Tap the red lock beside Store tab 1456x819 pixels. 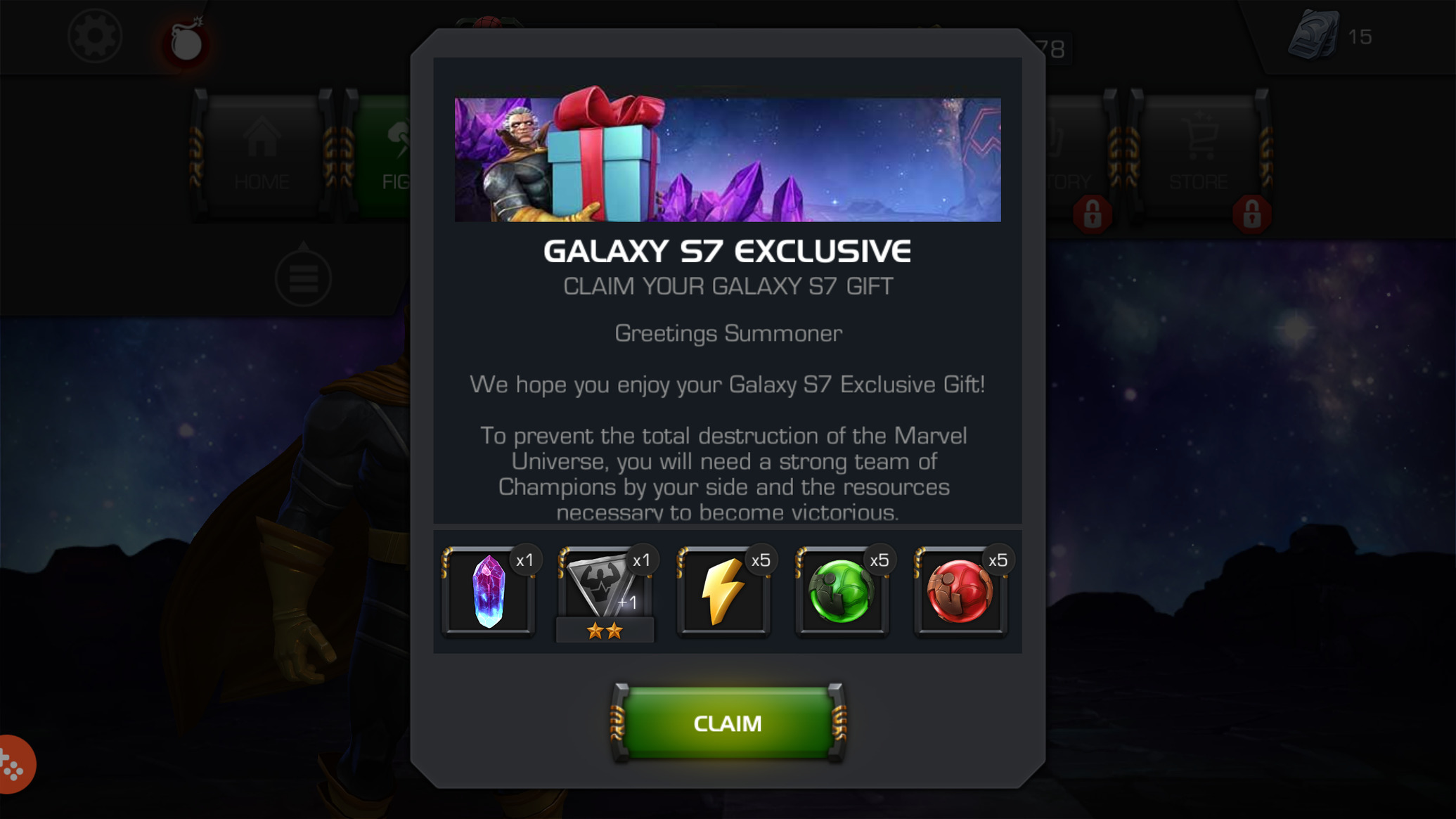(1093, 214)
